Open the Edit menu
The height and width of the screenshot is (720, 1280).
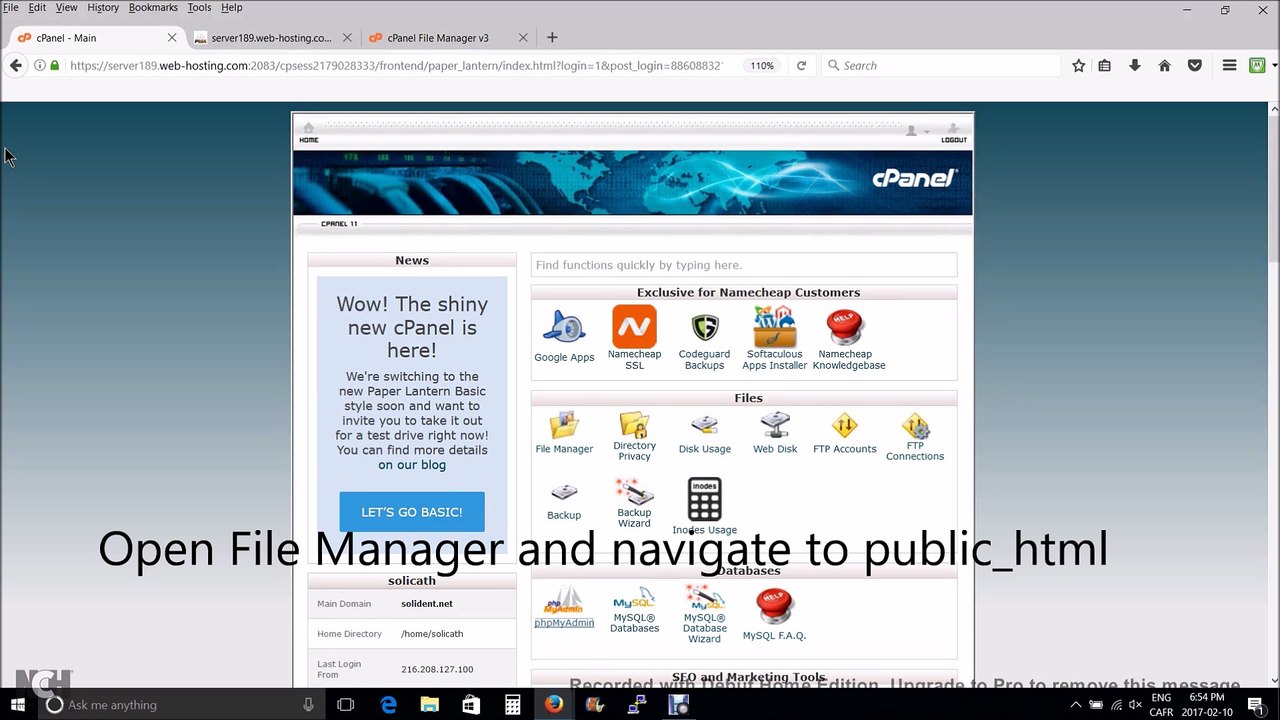coord(37,7)
